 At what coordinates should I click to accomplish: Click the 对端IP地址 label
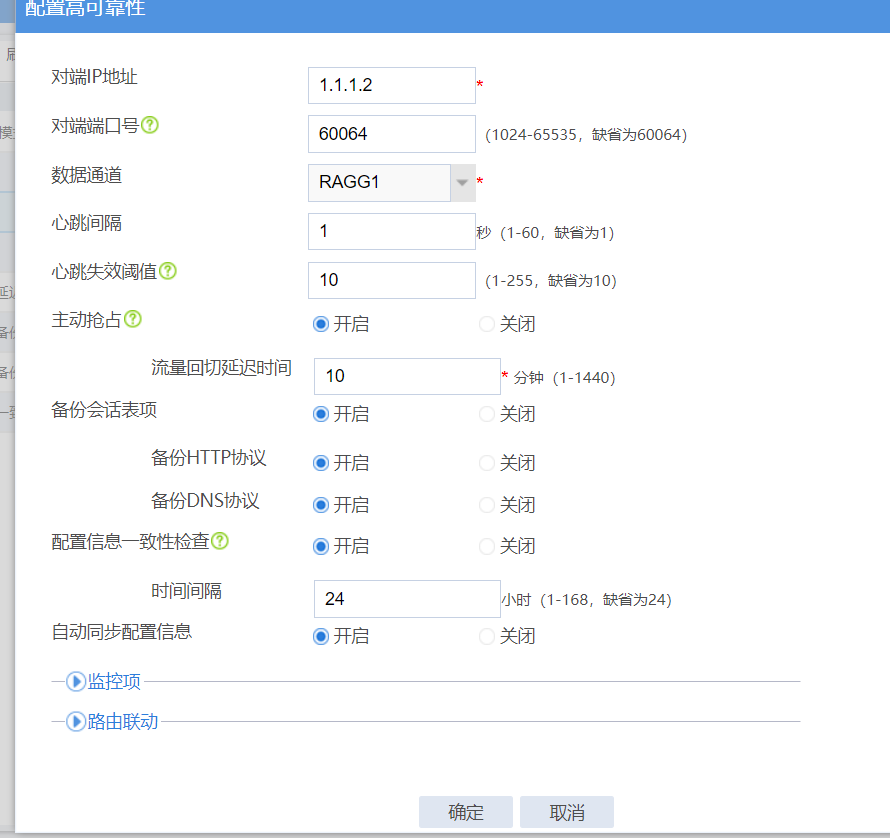[94, 77]
